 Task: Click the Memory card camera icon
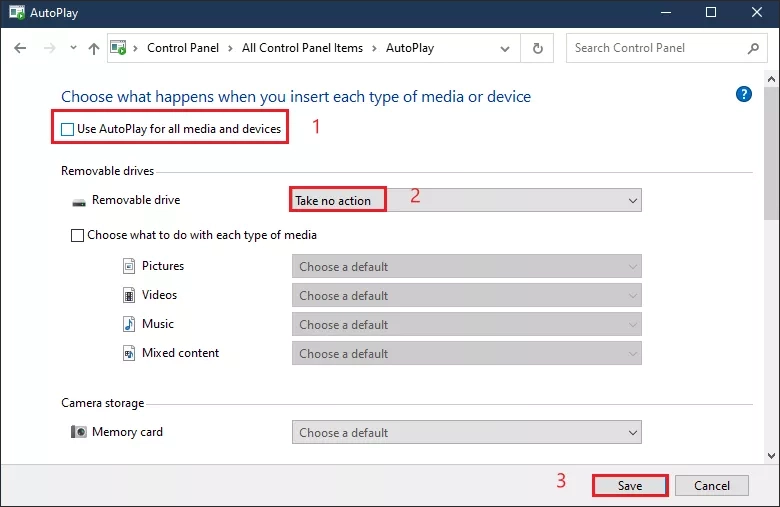[x=79, y=431]
